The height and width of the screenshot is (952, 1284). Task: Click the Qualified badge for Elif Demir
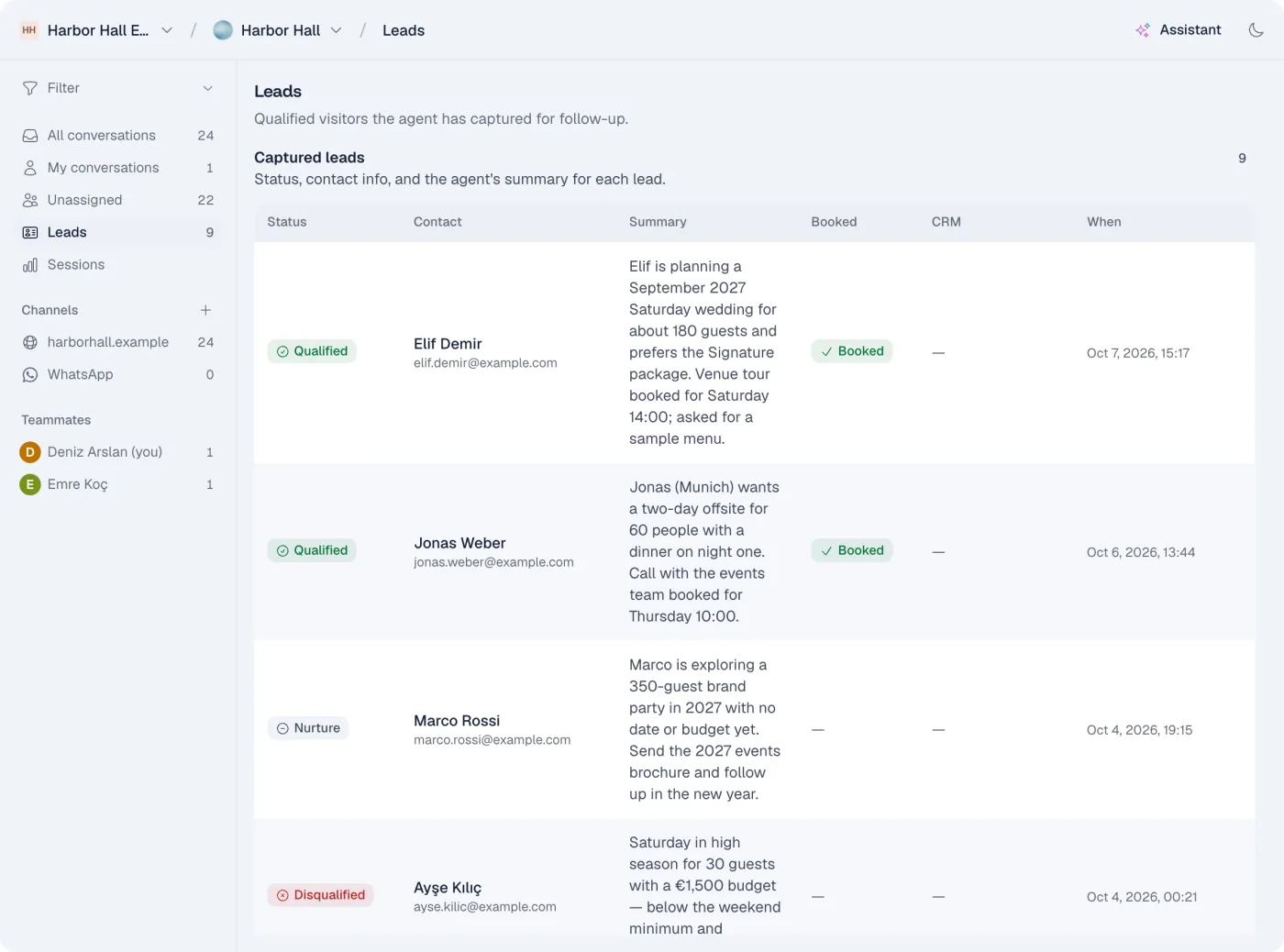(312, 351)
